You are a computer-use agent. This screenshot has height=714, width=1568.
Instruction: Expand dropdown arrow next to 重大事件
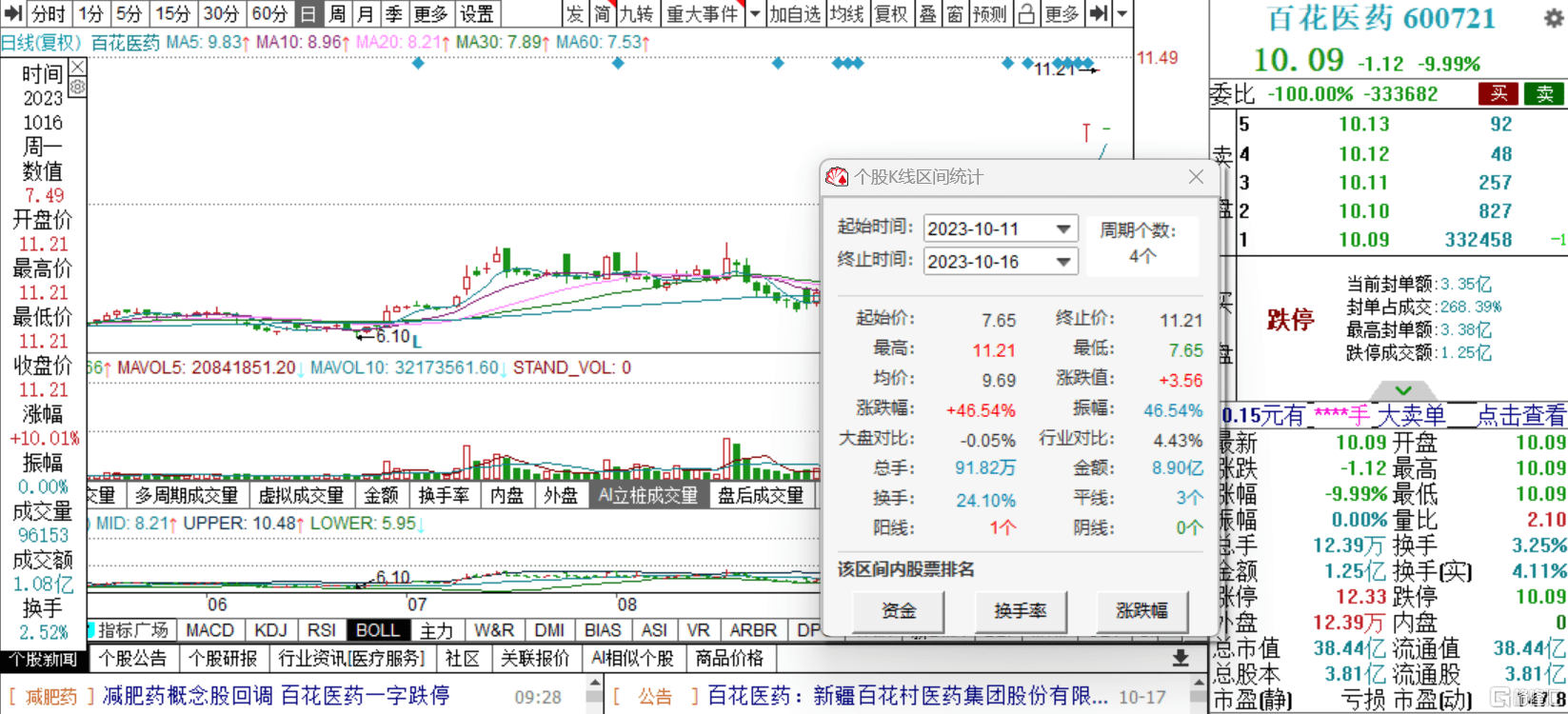[755, 13]
